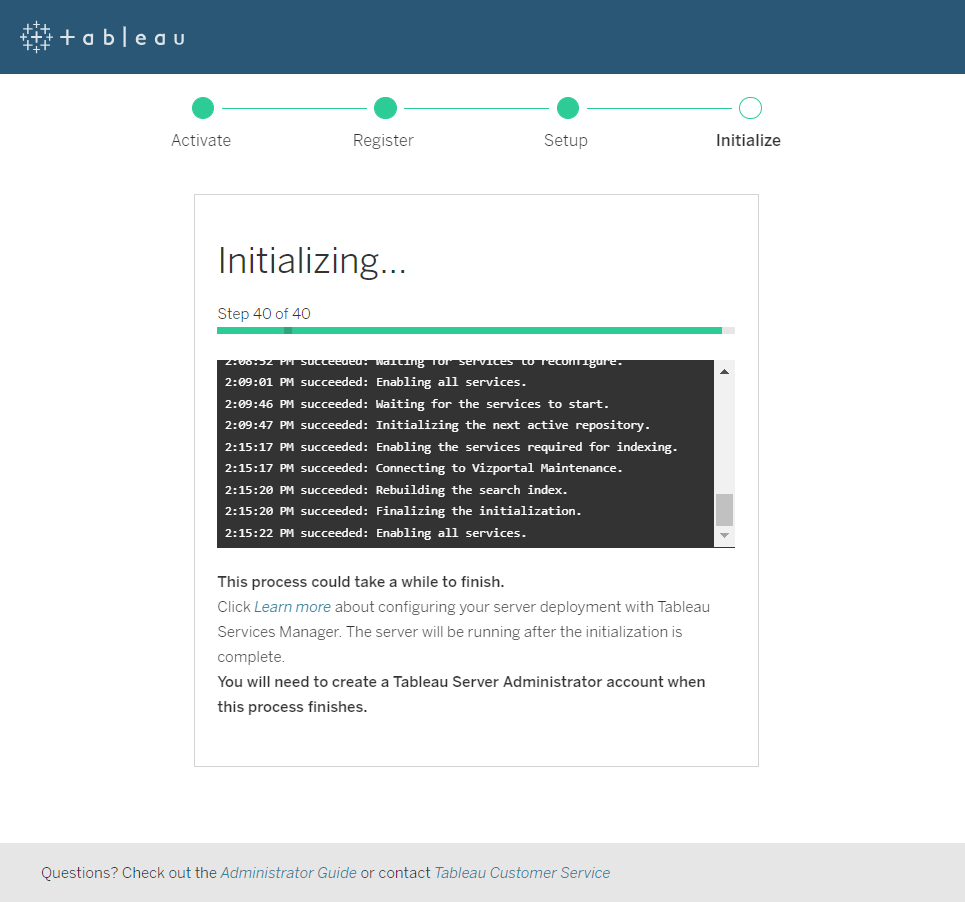Click log line '2:15:22 PM succeeded: Enabling all services.'
Screen dimensions: 965x902
point(375,533)
